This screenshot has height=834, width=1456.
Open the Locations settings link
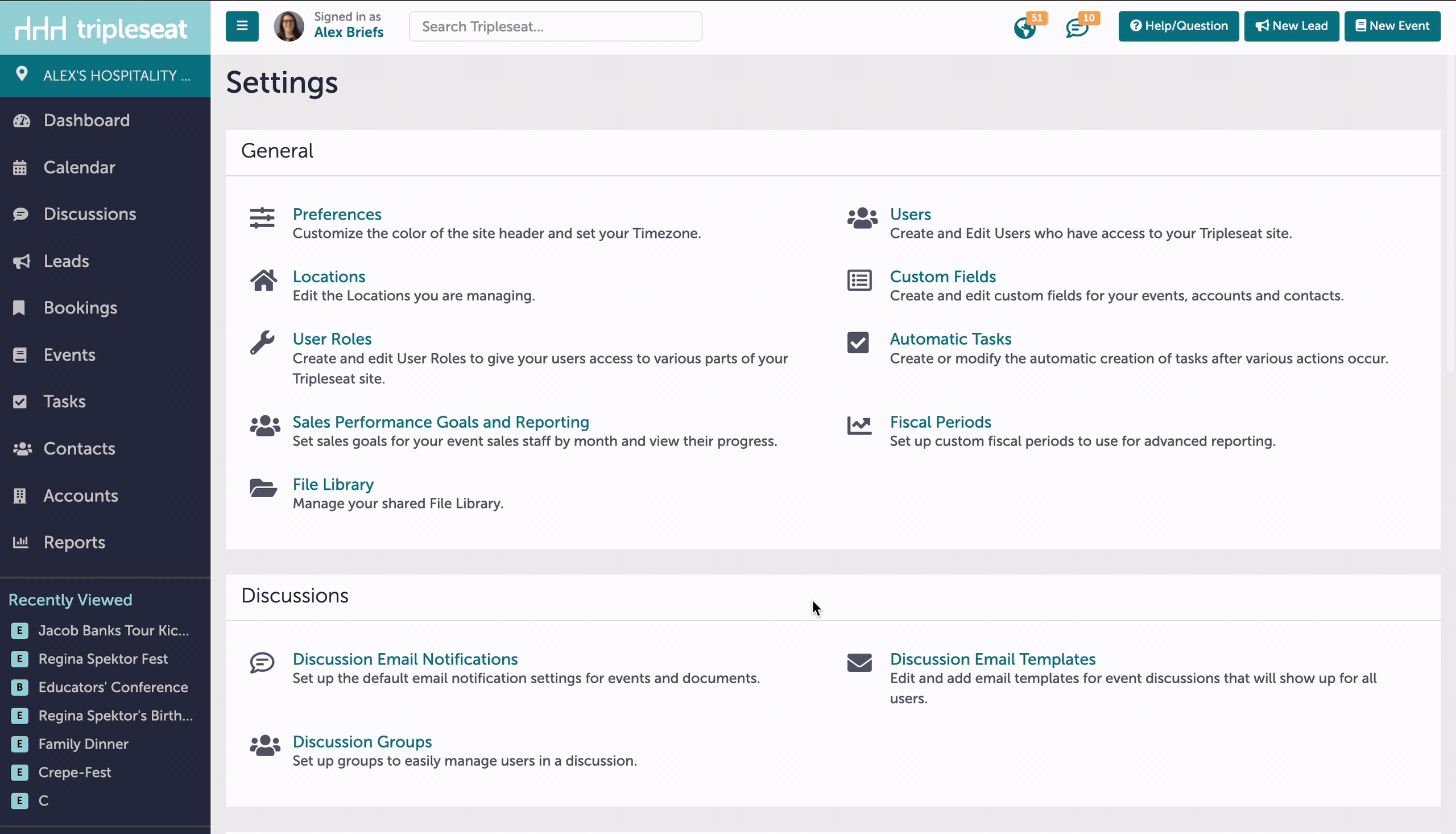pos(329,276)
